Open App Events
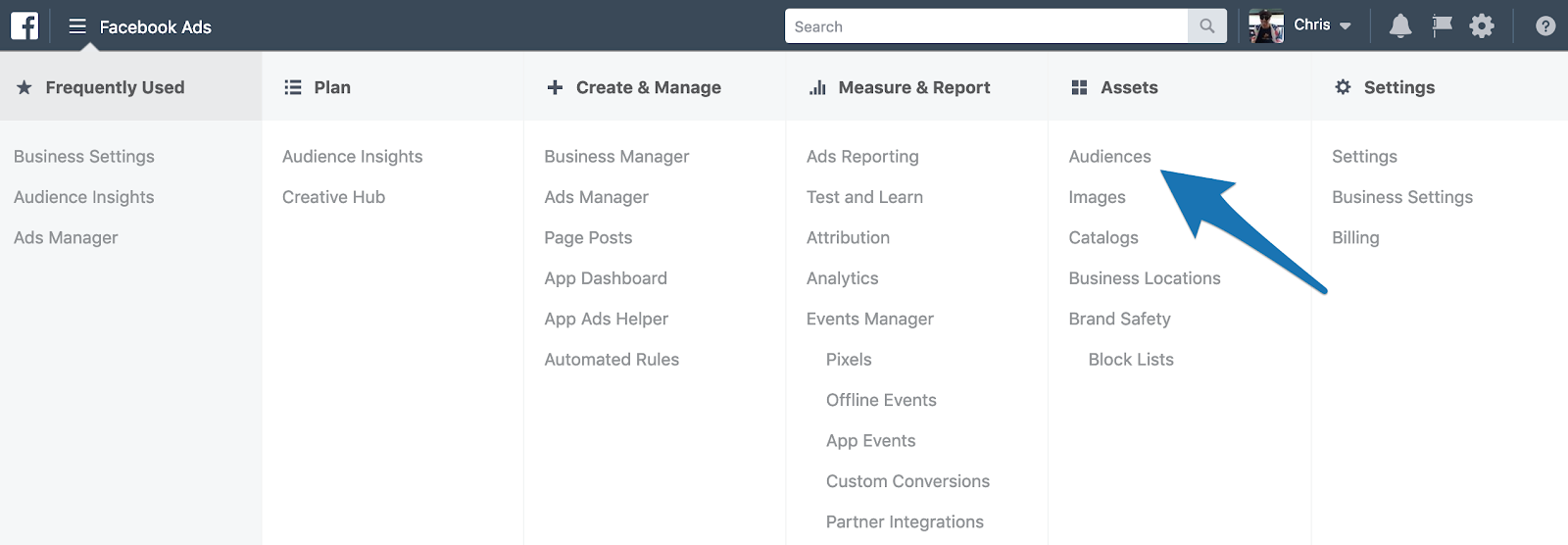 tap(870, 441)
